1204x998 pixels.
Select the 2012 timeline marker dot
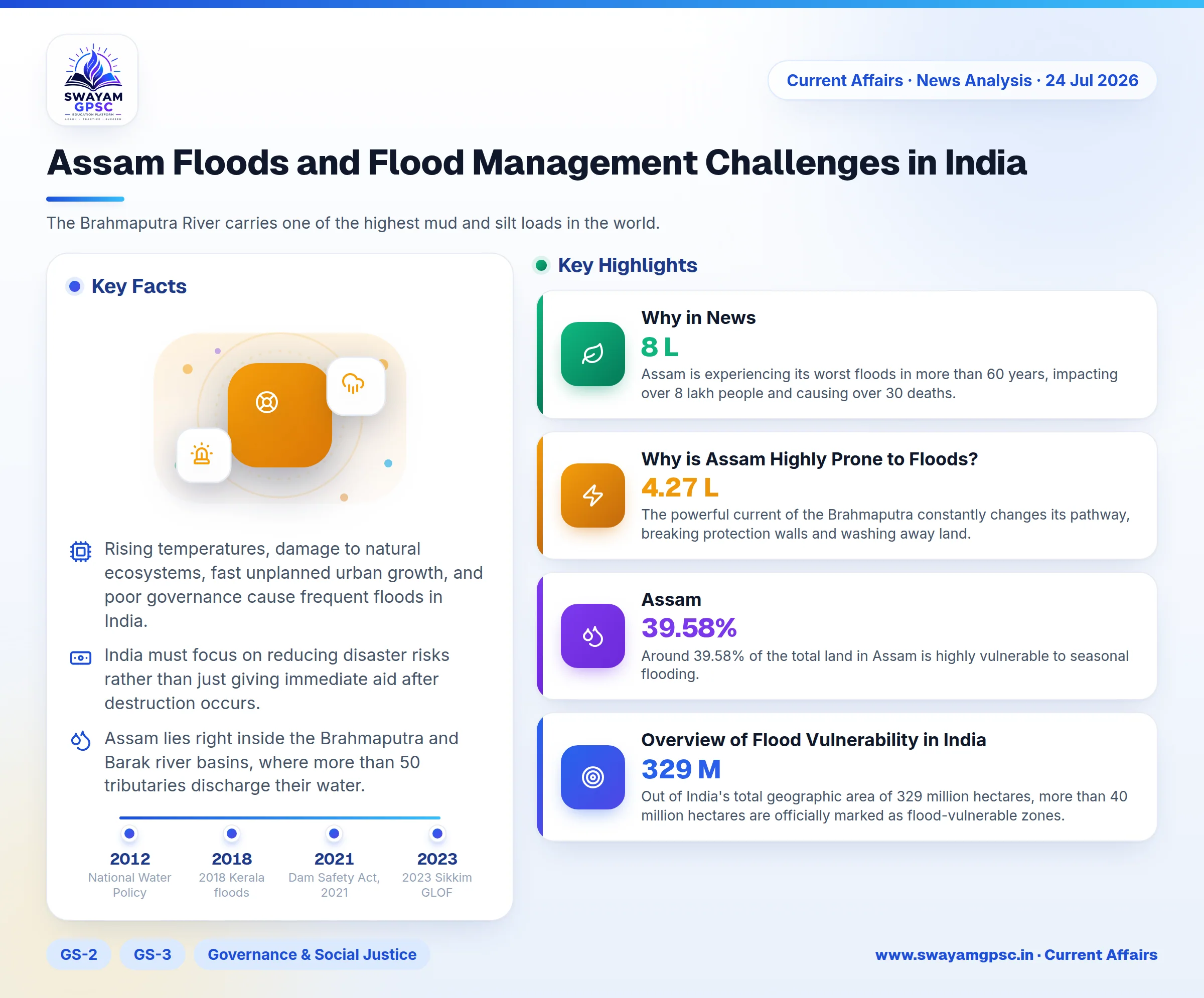coord(129,834)
